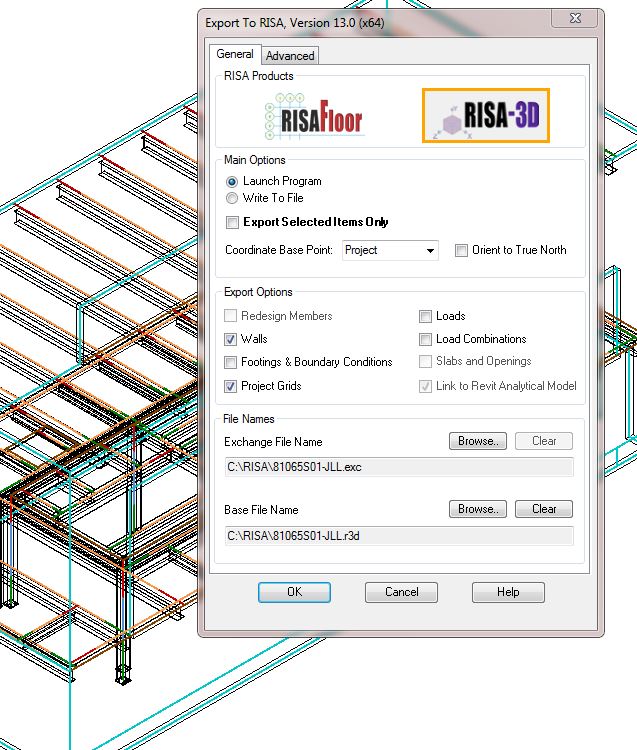Toggle the Slabs and Openings checkbox
The width and height of the screenshot is (637, 750).
pos(425,361)
